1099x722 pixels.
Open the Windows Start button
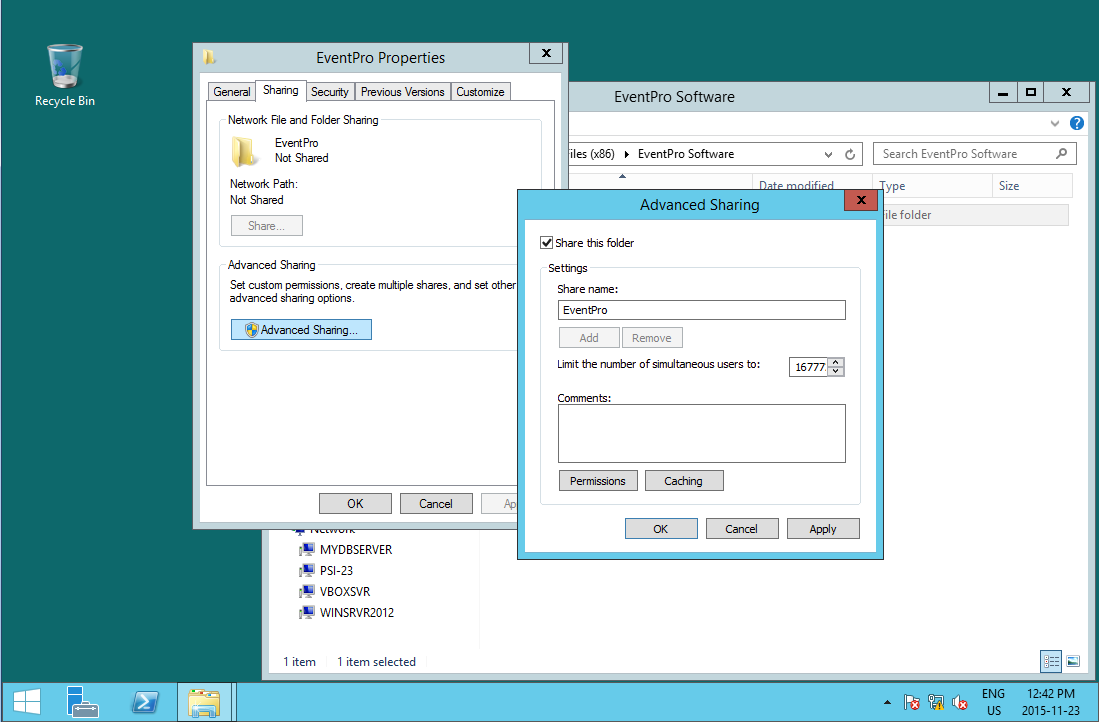click(x=27, y=702)
